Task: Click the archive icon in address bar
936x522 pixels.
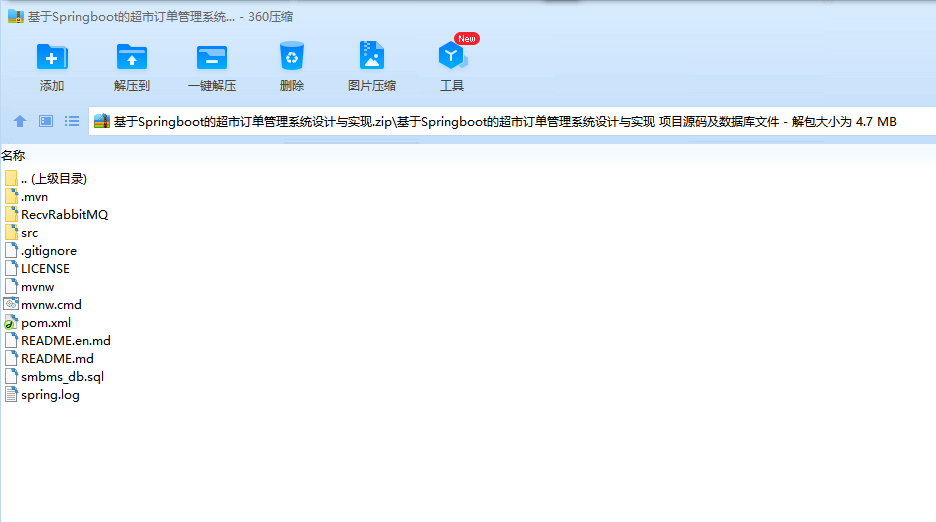Action: (x=102, y=121)
